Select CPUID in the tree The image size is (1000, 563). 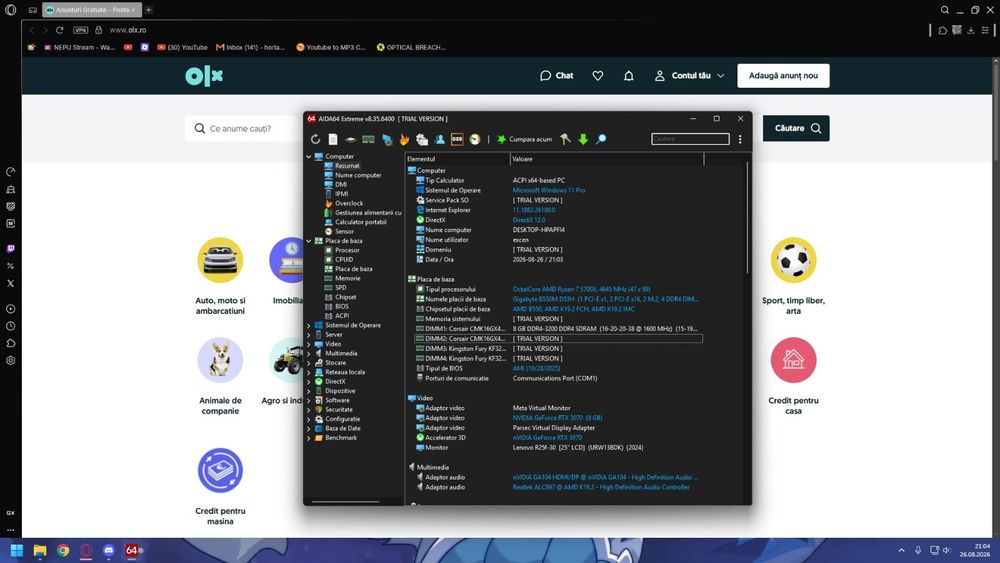coord(344,260)
